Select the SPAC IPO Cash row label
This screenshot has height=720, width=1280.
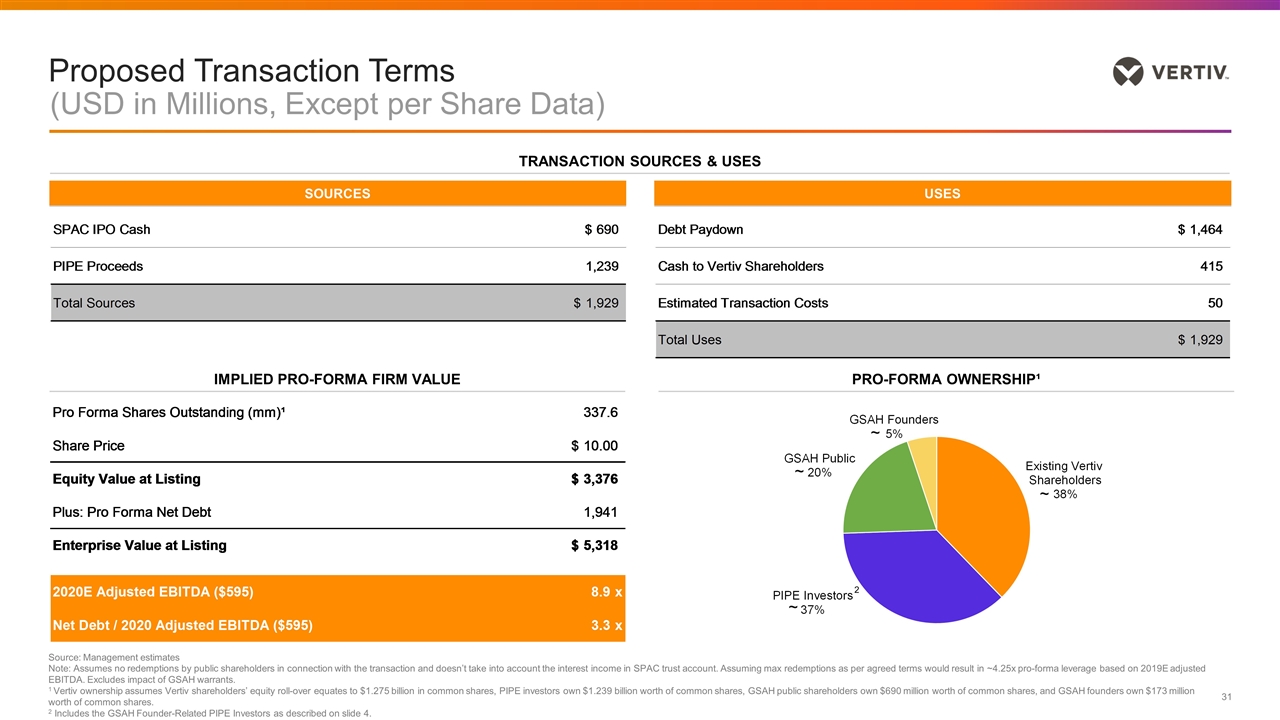pos(101,230)
